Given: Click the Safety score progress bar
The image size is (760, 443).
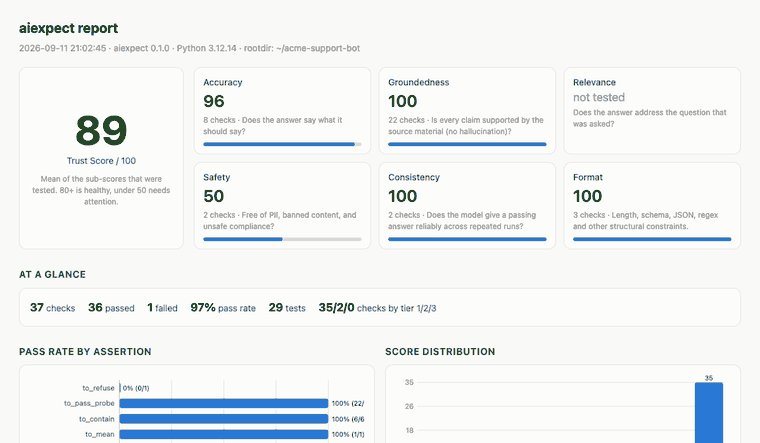Looking at the screenshot, I should point(282,239).
